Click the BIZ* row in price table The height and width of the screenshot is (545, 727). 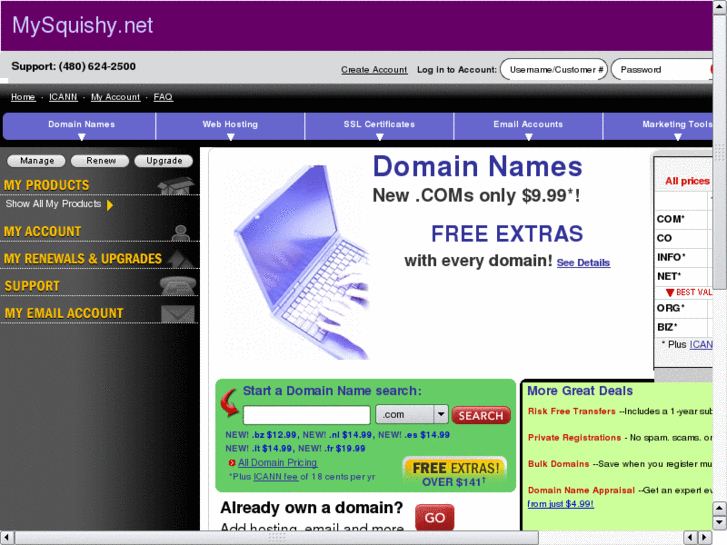click(x=684, y=327)
